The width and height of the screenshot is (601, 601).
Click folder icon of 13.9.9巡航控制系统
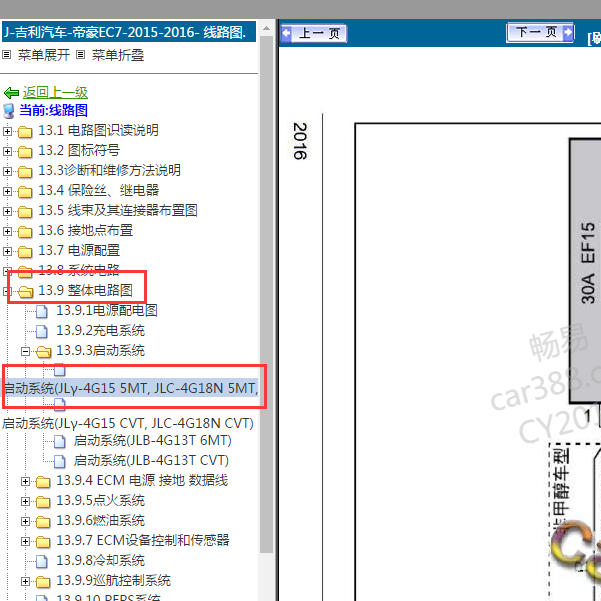[x=43, y=582]
